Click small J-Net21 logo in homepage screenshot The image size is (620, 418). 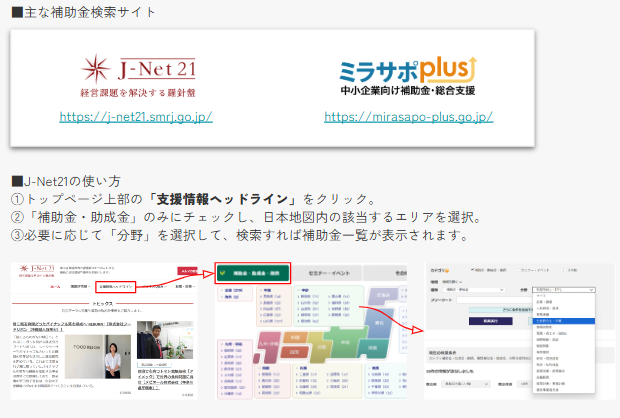(42, 270)
